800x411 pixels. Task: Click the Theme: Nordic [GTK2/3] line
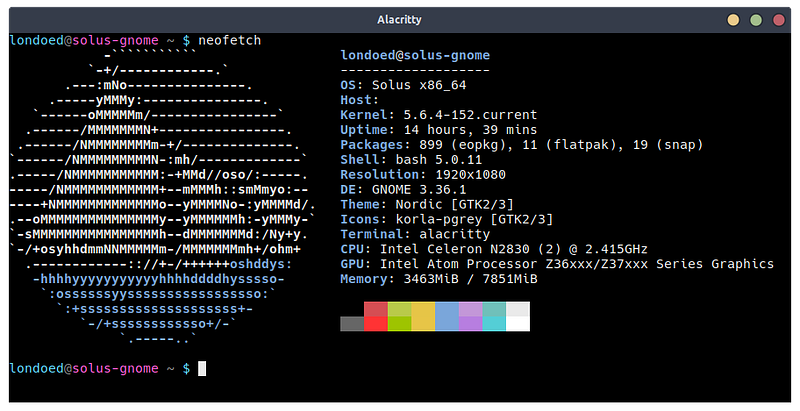[x=427, y=204]
